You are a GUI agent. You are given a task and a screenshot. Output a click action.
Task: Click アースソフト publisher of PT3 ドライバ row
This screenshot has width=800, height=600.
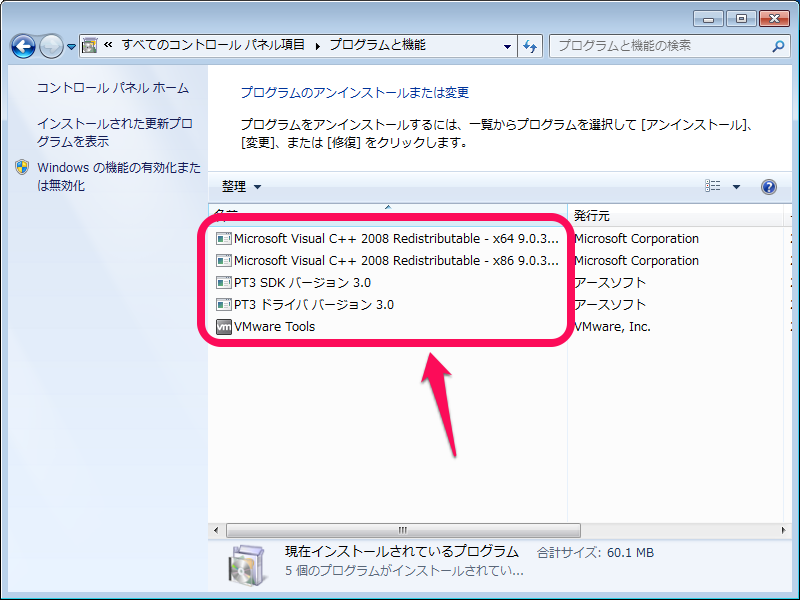pyautogui.click(x=610, y=304)
